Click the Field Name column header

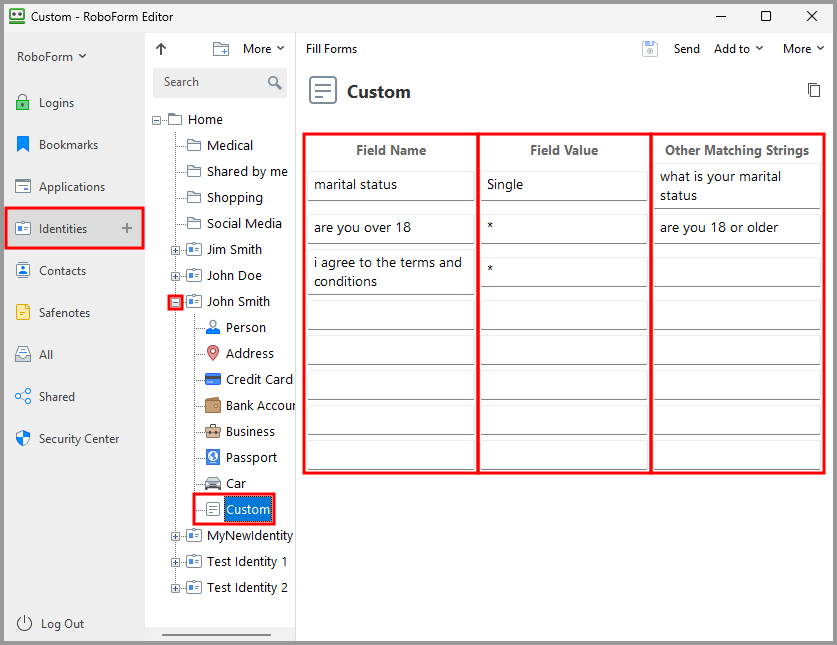(x=391, y=151)
